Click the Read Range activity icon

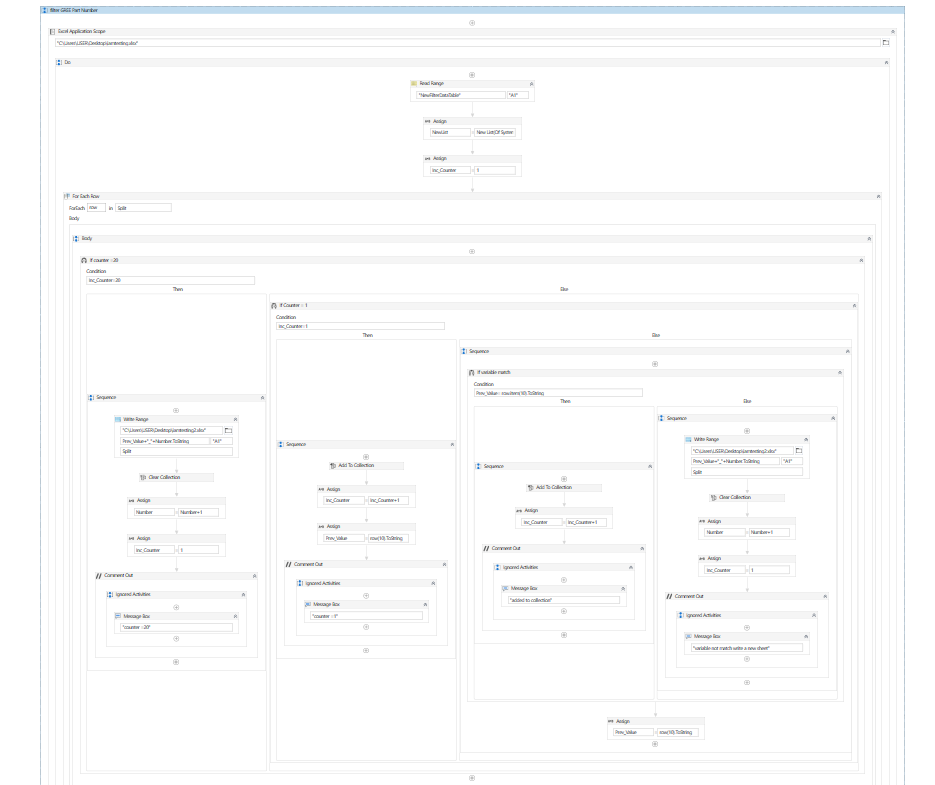pos(414,84)
